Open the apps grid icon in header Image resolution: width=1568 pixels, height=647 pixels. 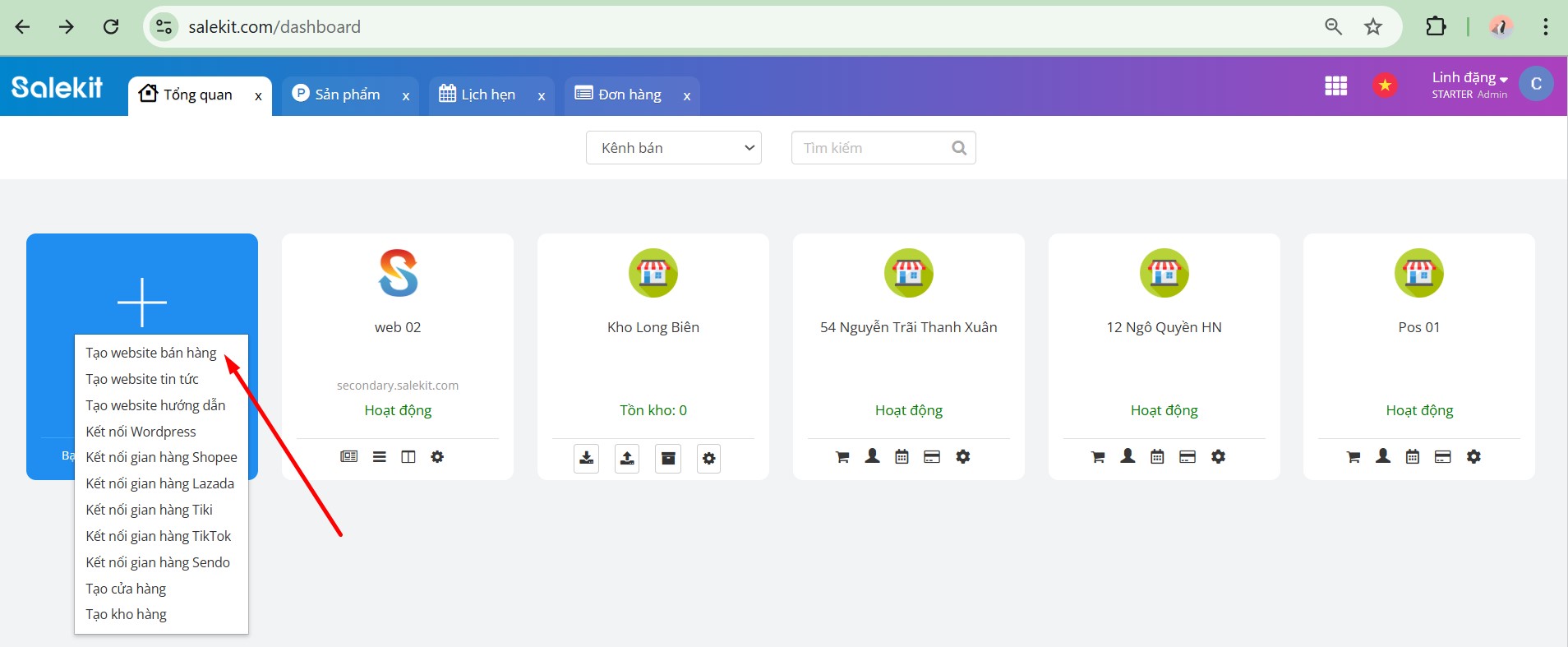pyautogui.click(x=1335, y=85)
